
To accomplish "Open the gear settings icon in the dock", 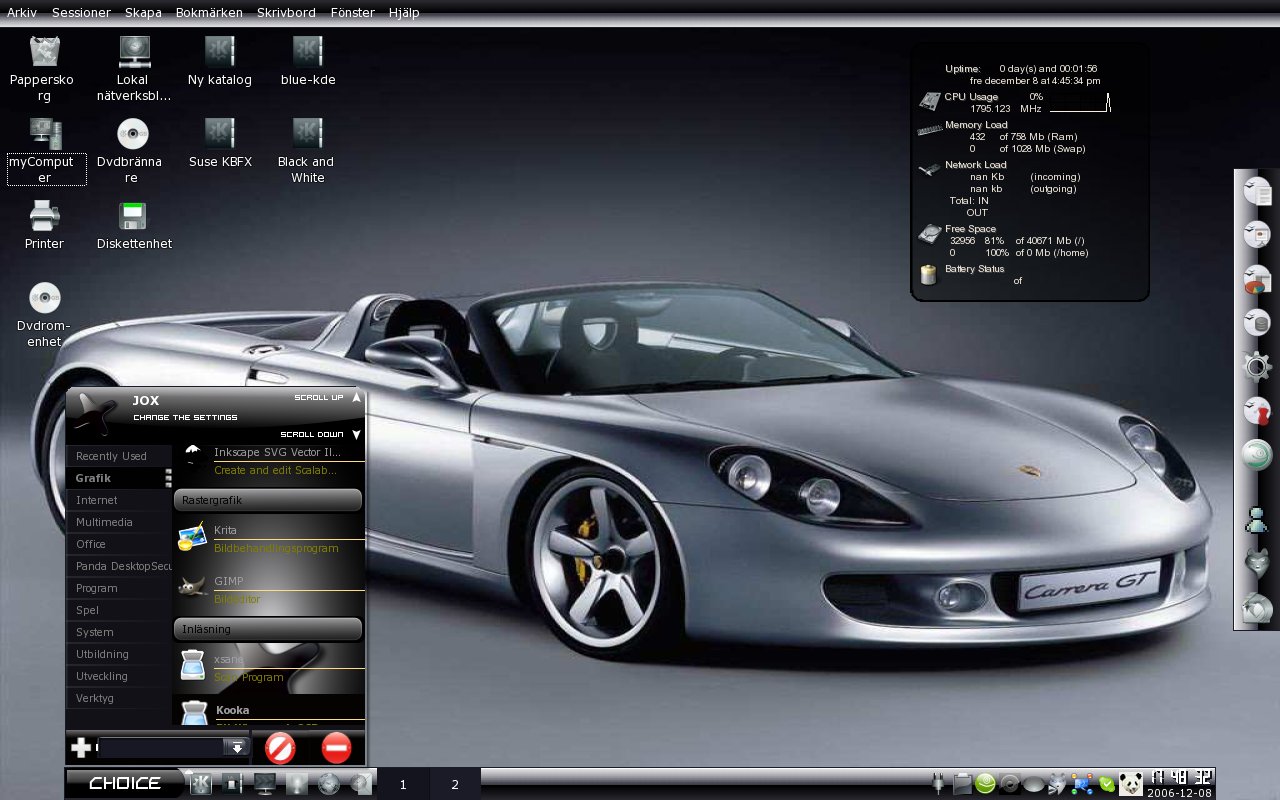I will (x=1256, y=366).
